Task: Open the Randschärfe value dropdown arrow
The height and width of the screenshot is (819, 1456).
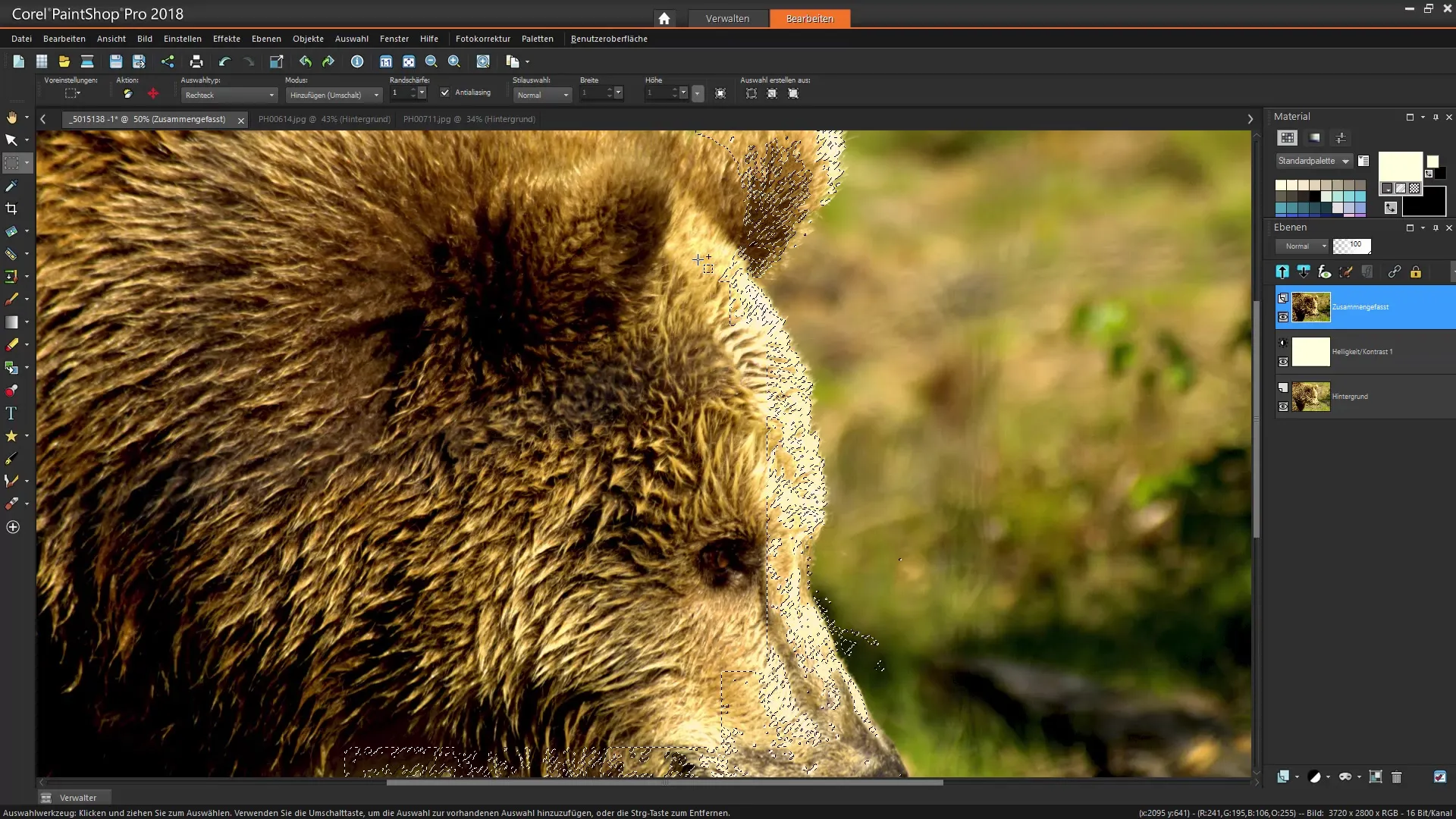Action: point(422,93)
